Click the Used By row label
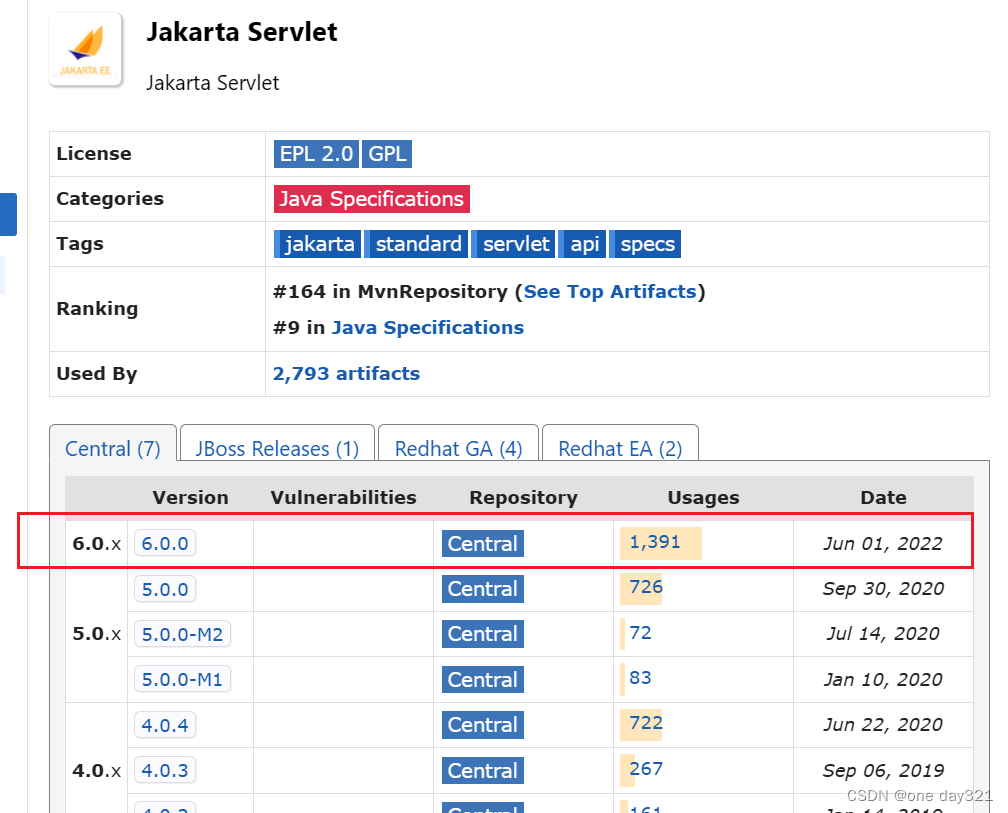Image resolution: width=1008 pixels, height=813 pixels. click(97, 373)
